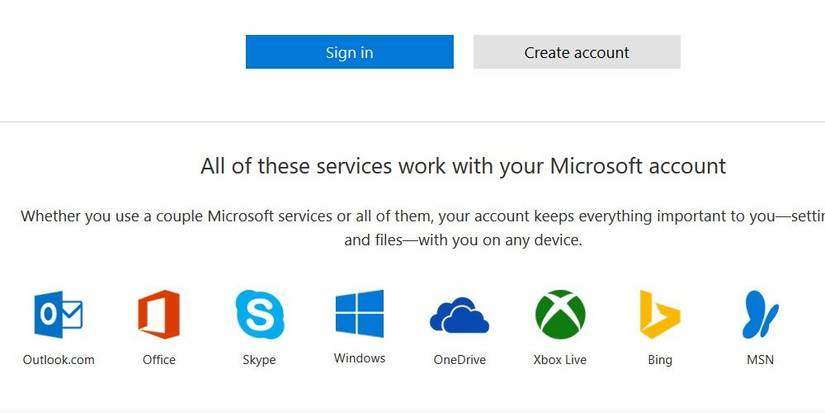Open the MSN butterfly icon
825x413 pixels.
click(760, 315)
